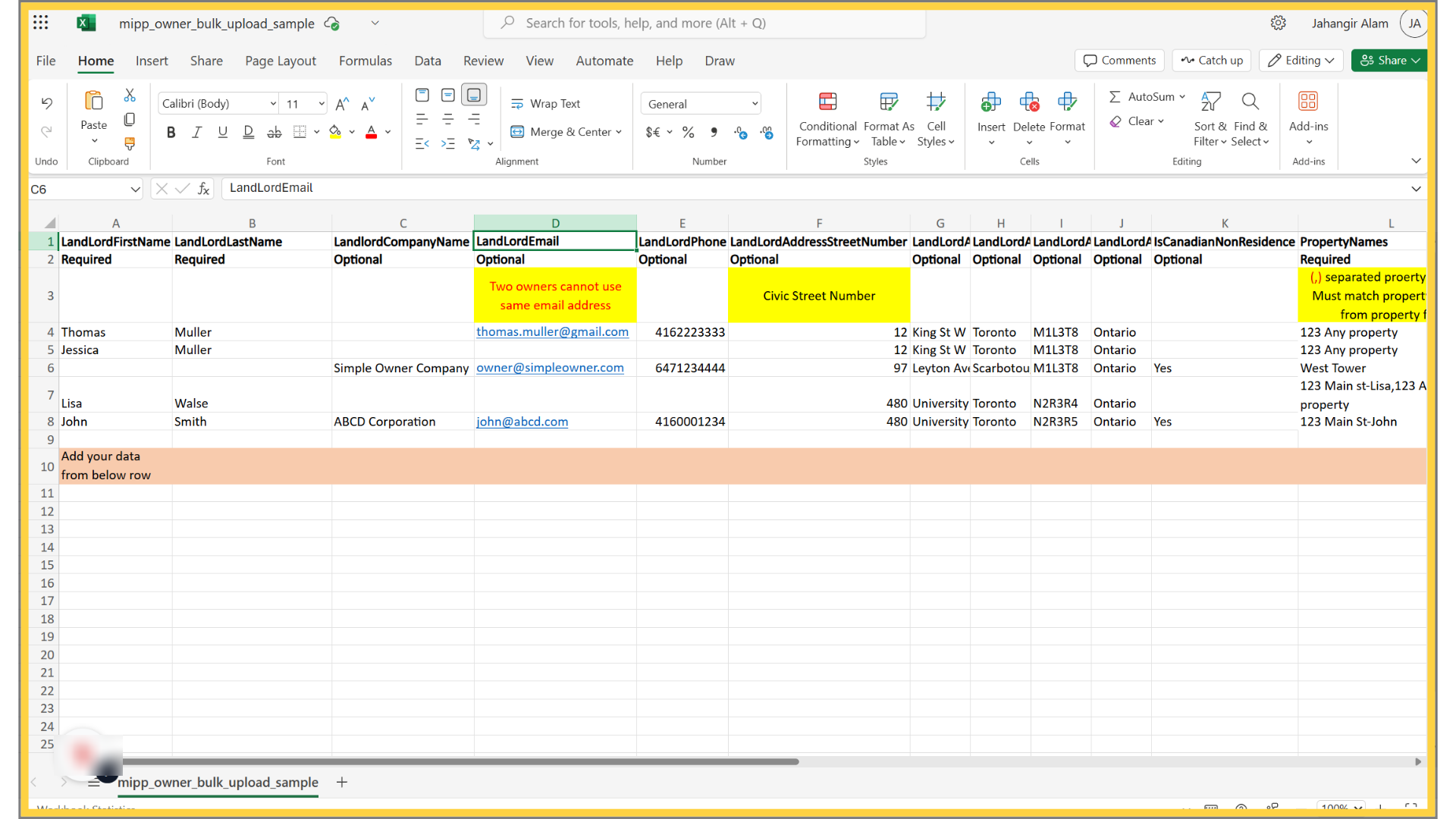Click the Cut scissors icon
Viewport: 1456px width, 819px height.
[130, 96]
